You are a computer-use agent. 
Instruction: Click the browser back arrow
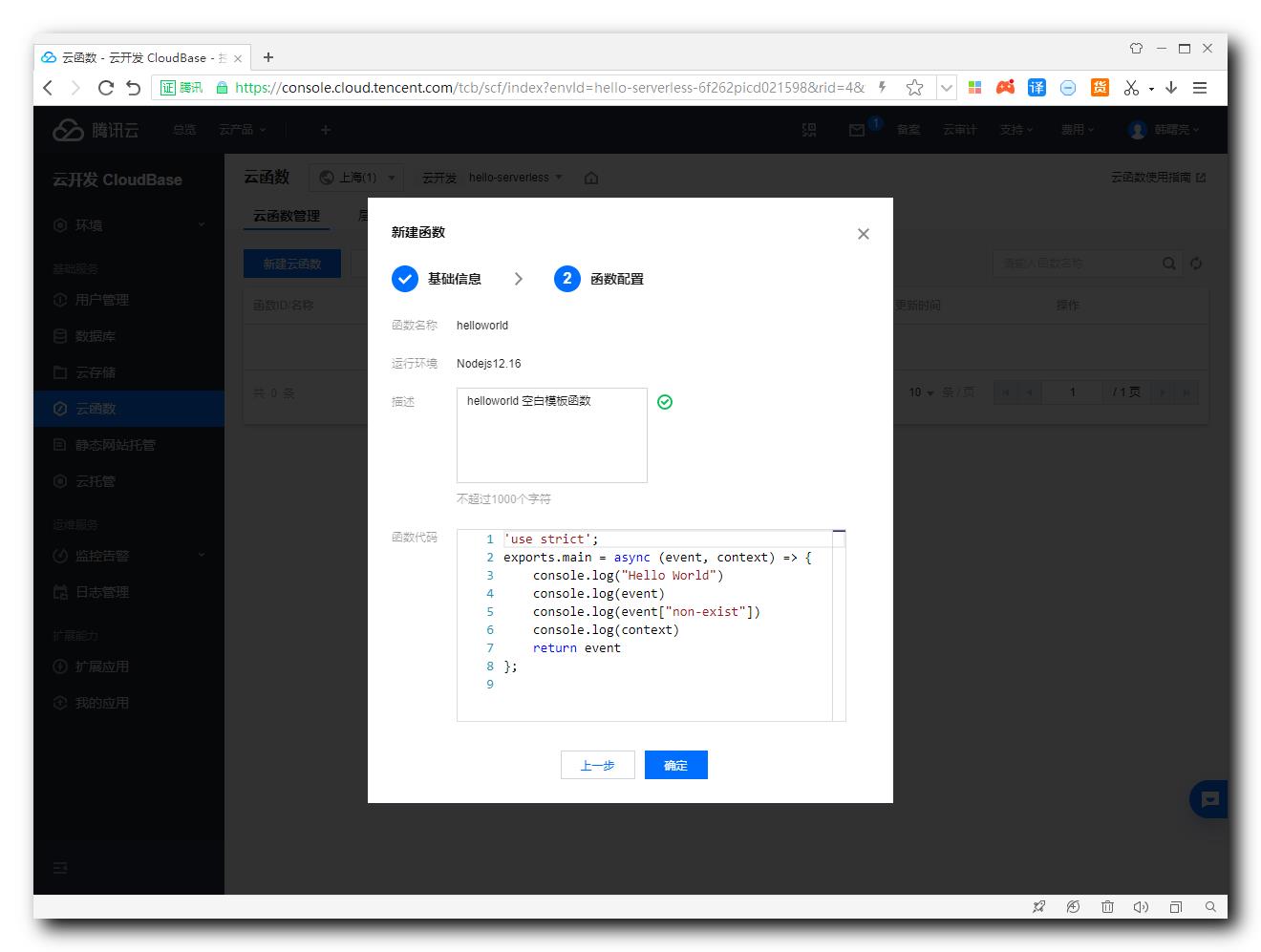tap(49, 88)
